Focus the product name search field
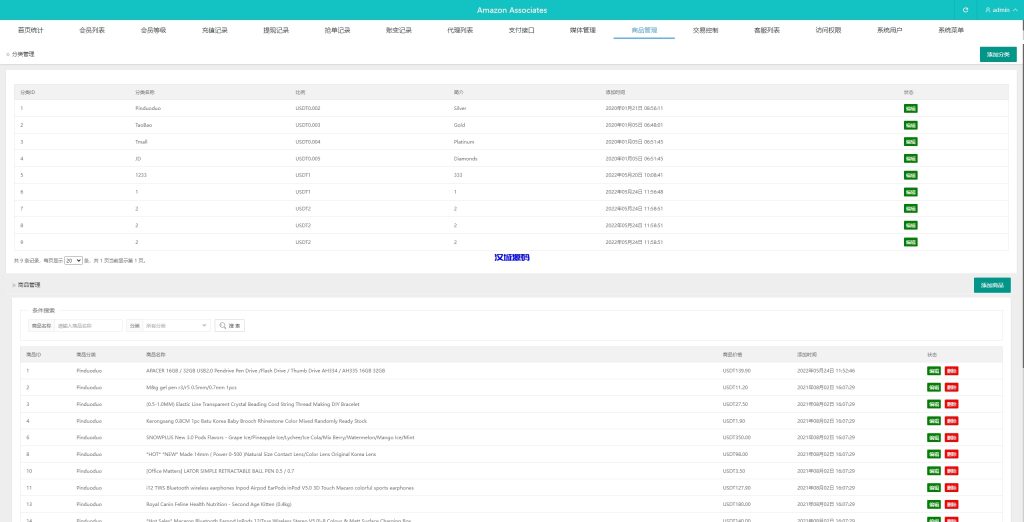 point(88,326)
